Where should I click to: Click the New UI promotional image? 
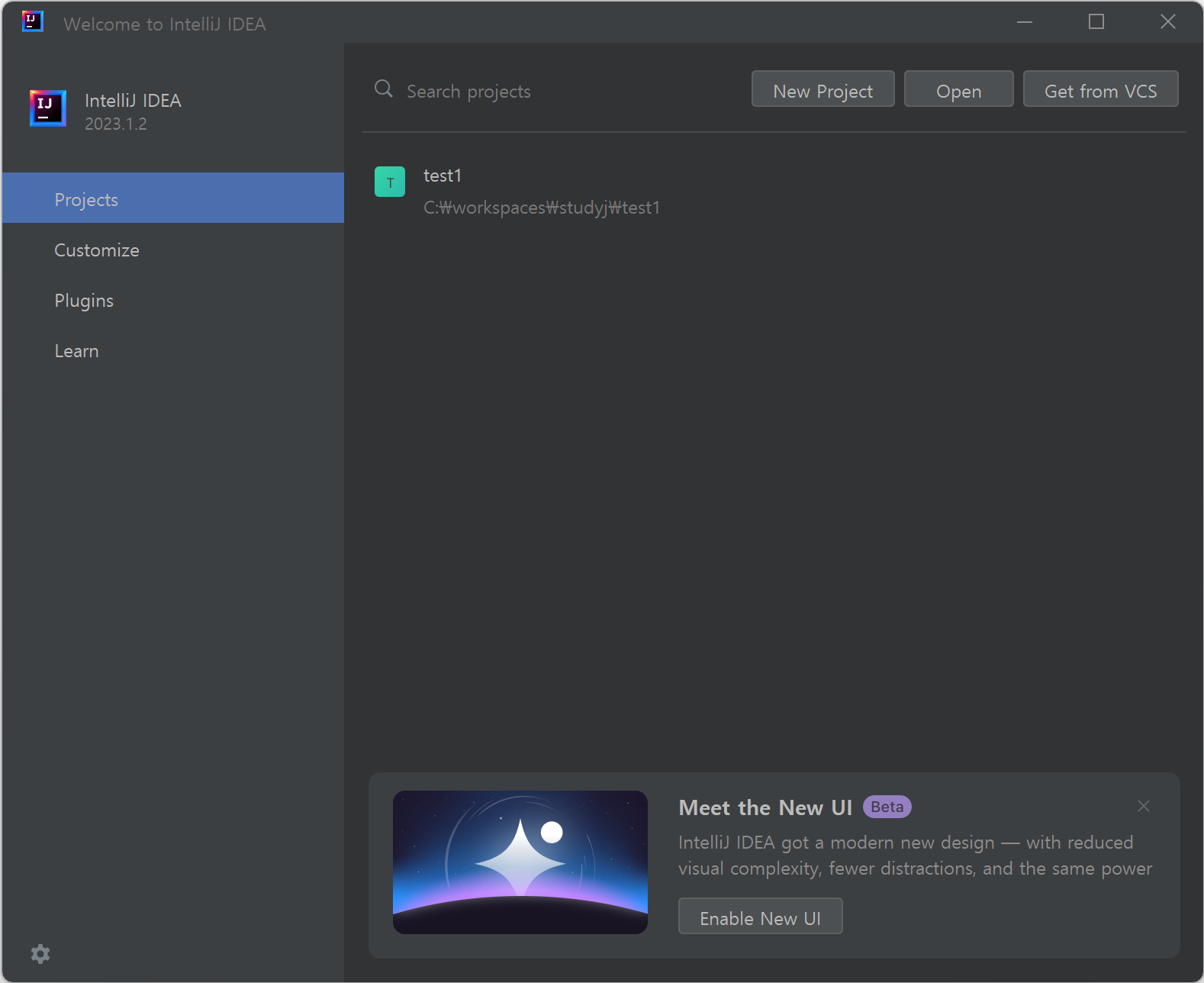pos(520,862)
